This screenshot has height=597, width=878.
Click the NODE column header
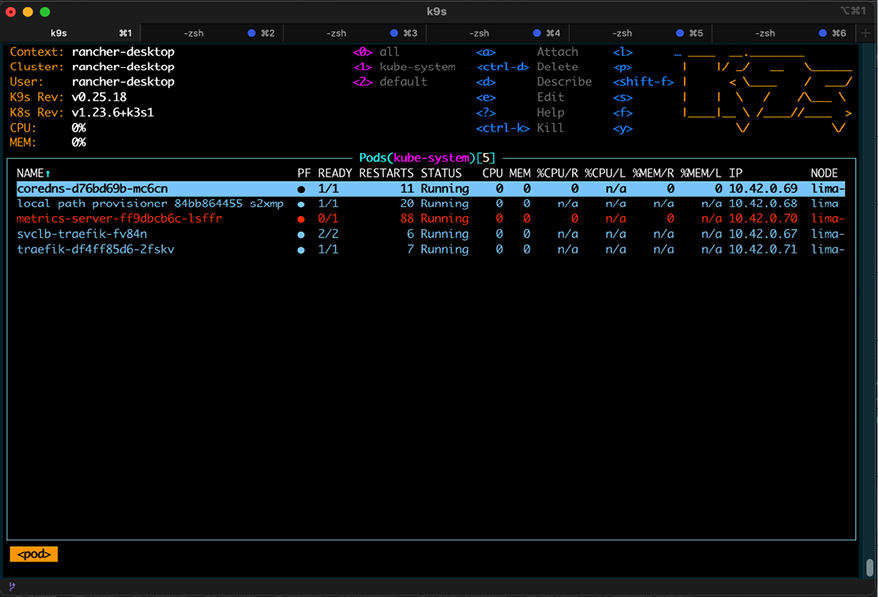[824, 174]
